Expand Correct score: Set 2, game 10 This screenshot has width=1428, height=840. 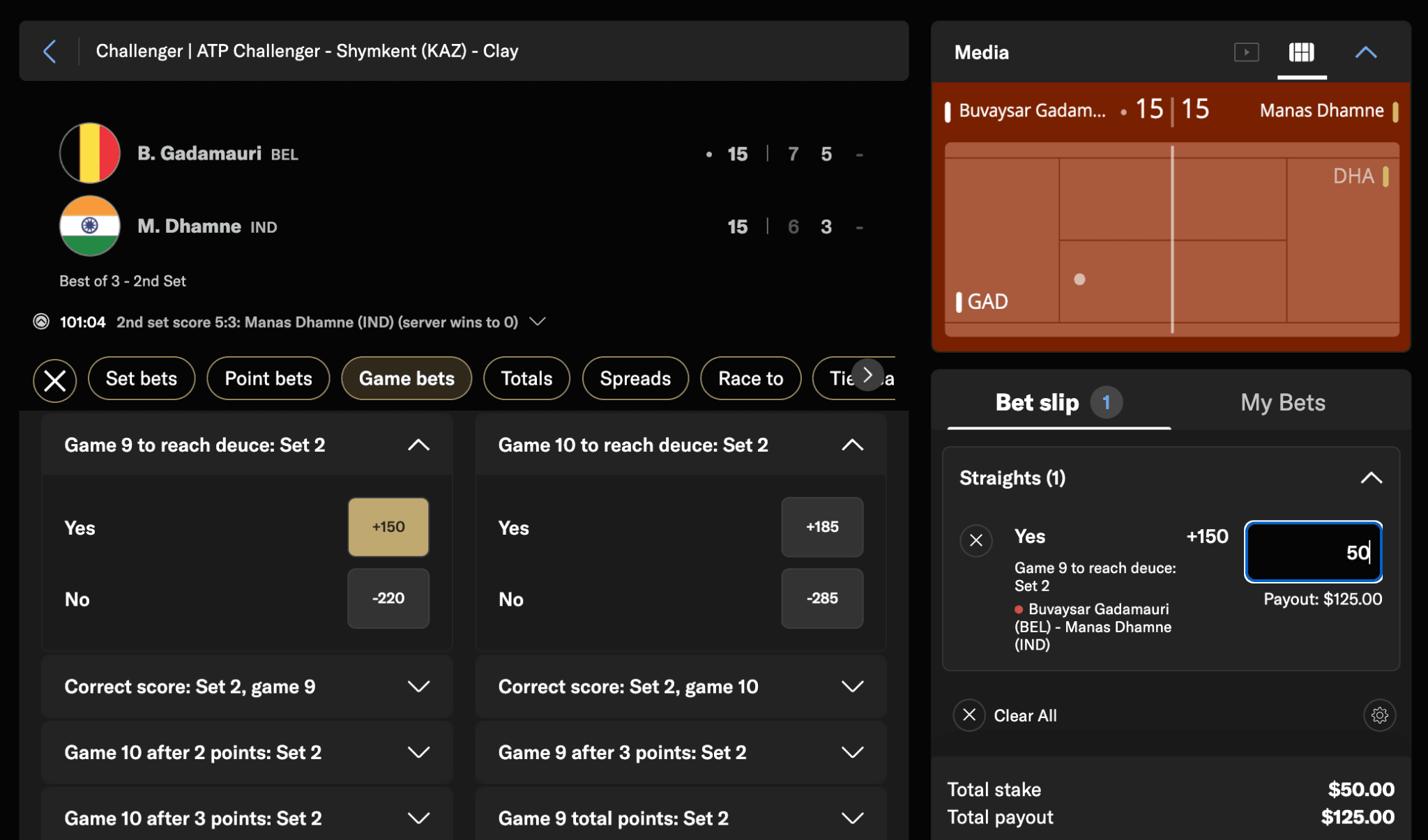[x=681, y=687]
